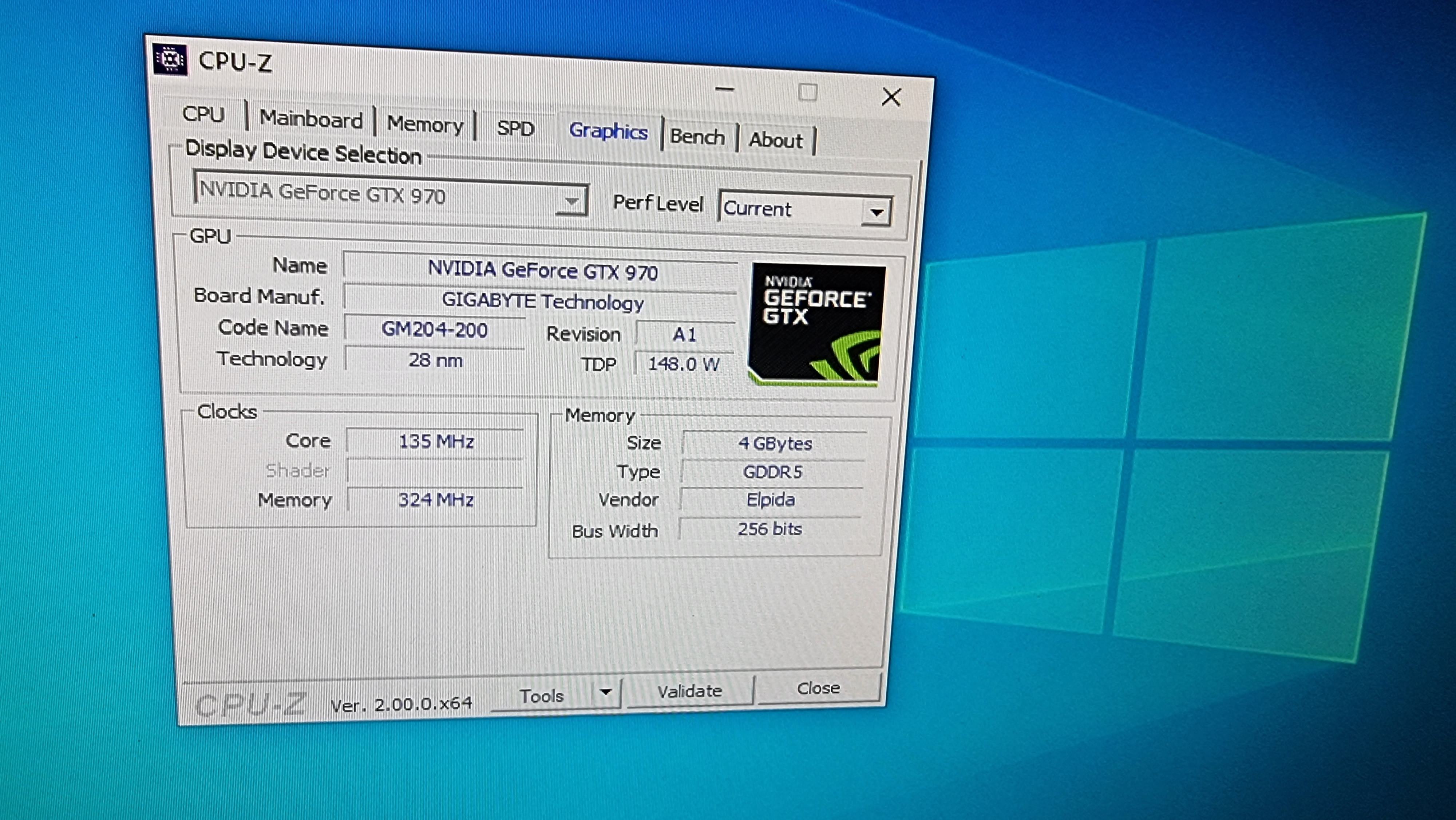Click the CPU-Z title bar text
Viewport: 1456px width, 820px height.
coord(235,62)
